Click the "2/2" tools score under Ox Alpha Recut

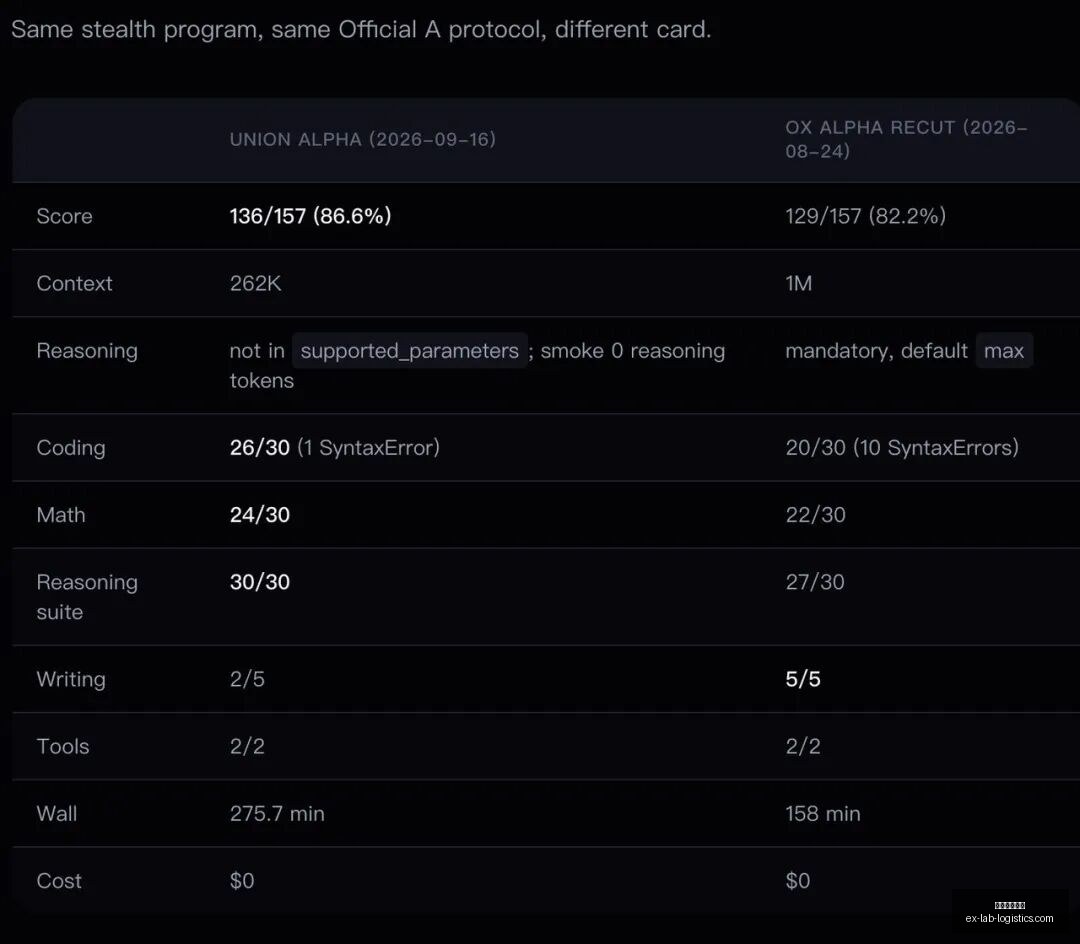pyautogui.click(x=803, y=746)
